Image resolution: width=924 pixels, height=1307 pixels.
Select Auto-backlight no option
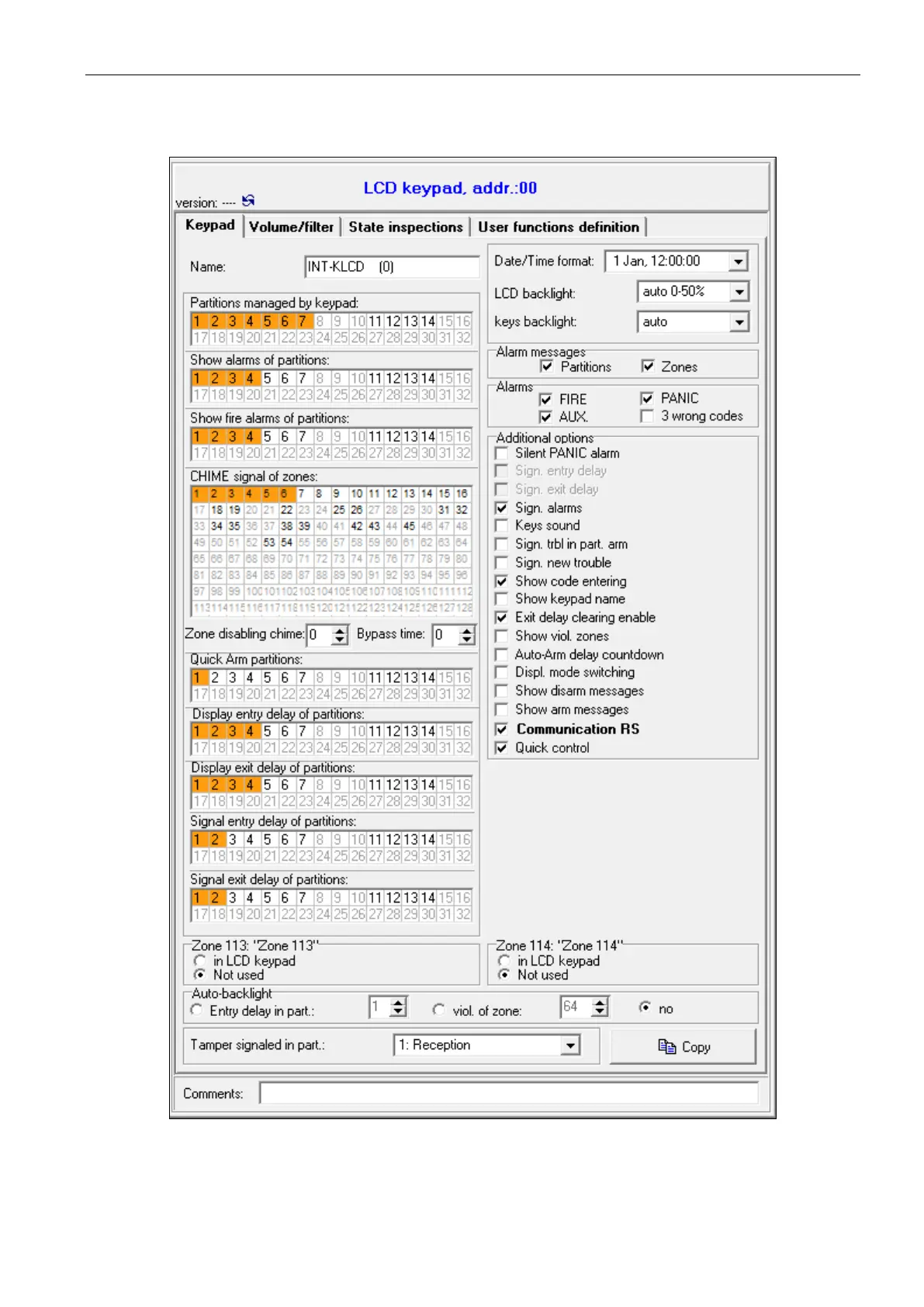click(645, 1007)
